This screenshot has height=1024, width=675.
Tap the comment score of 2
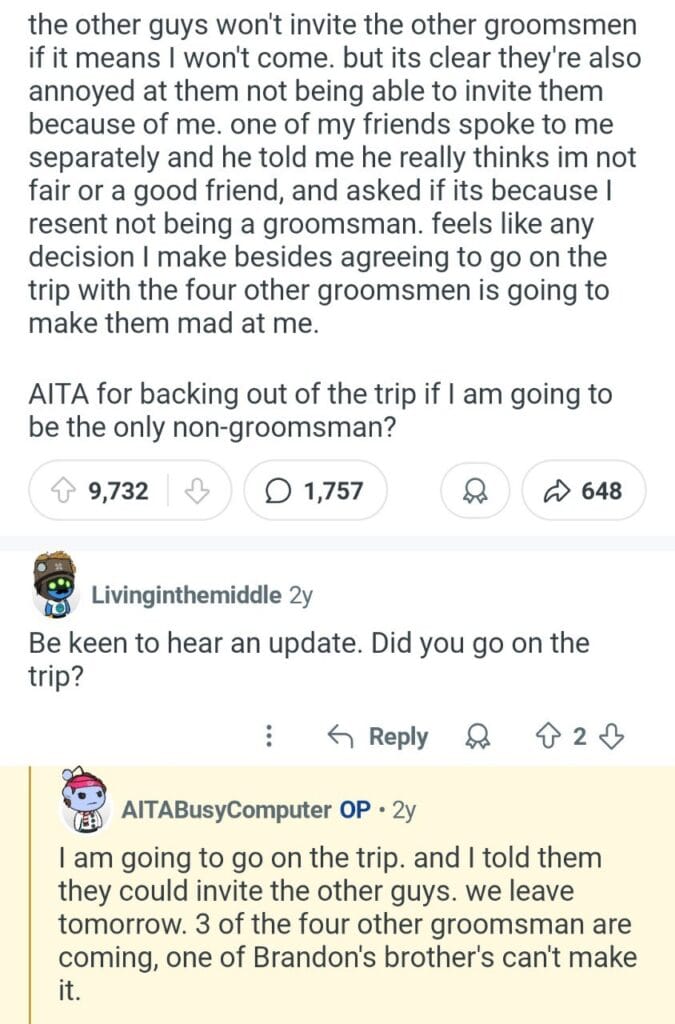pyautogui.click(x=579, y=737)
